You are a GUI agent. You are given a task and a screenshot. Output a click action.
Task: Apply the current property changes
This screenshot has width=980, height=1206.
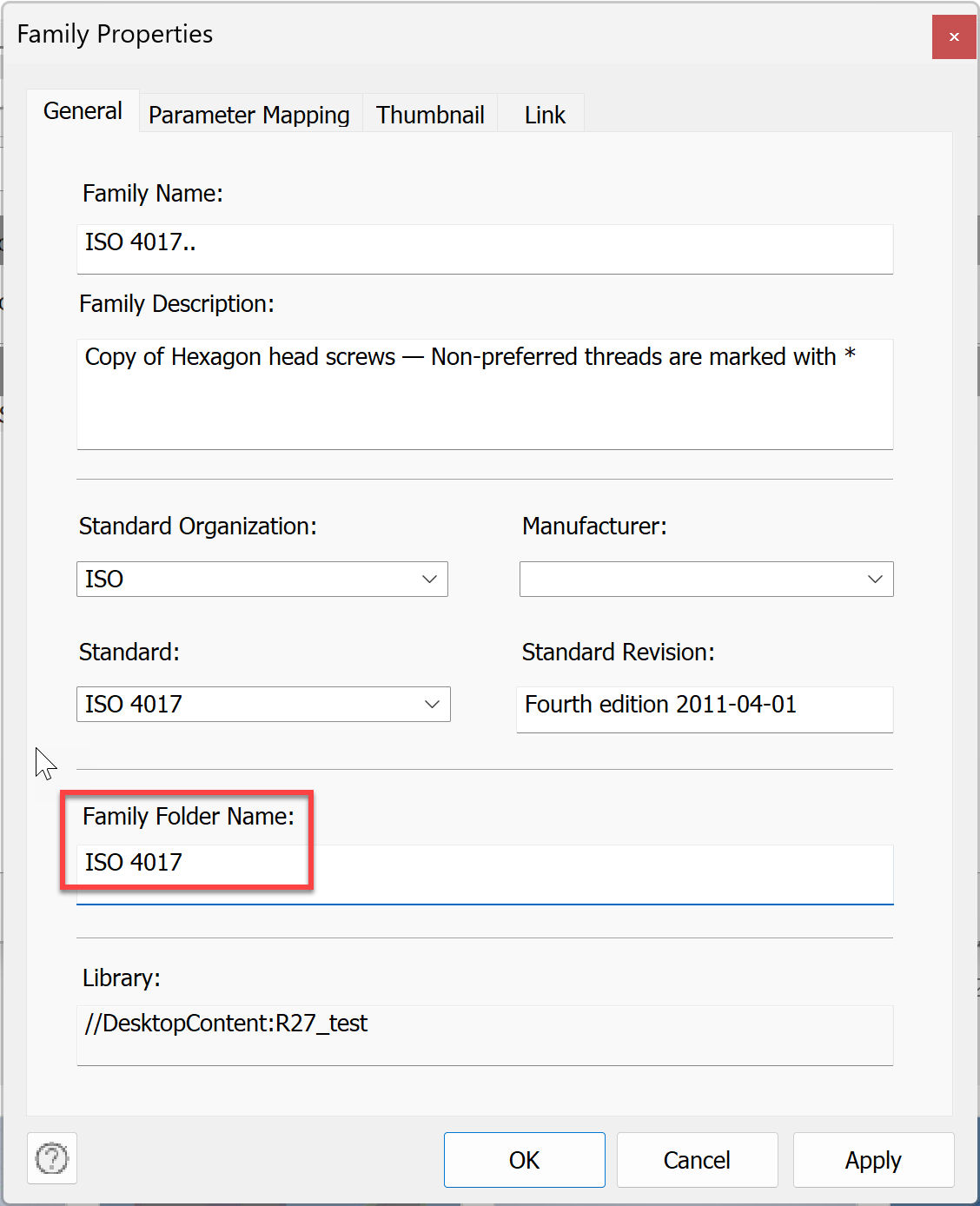pyautogui.click(x=872, y=1160)
